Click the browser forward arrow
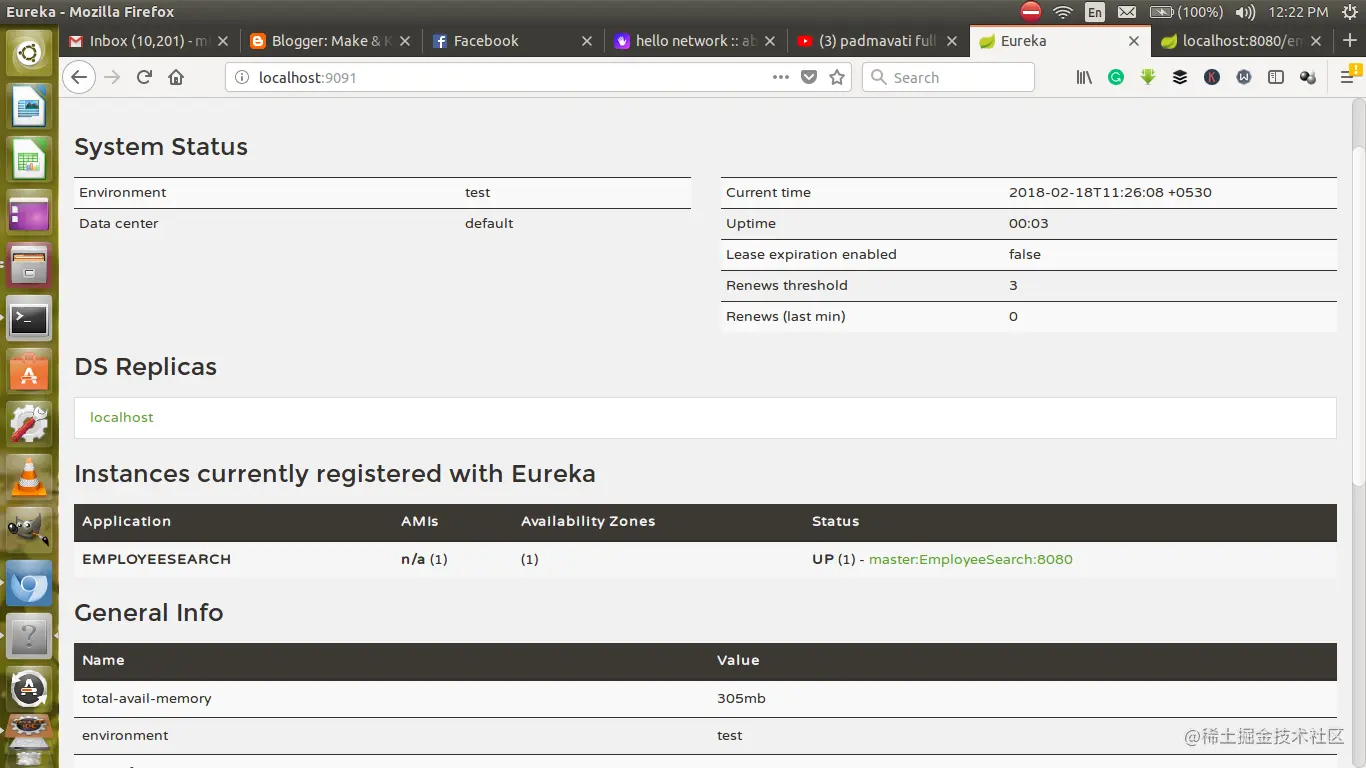1366x768 pixels. 112,77
